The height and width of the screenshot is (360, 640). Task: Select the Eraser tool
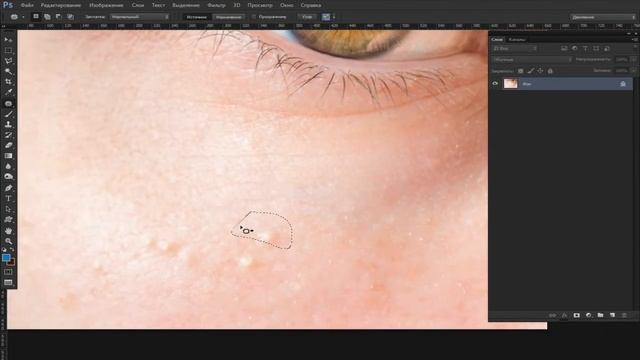click(8, 145)
